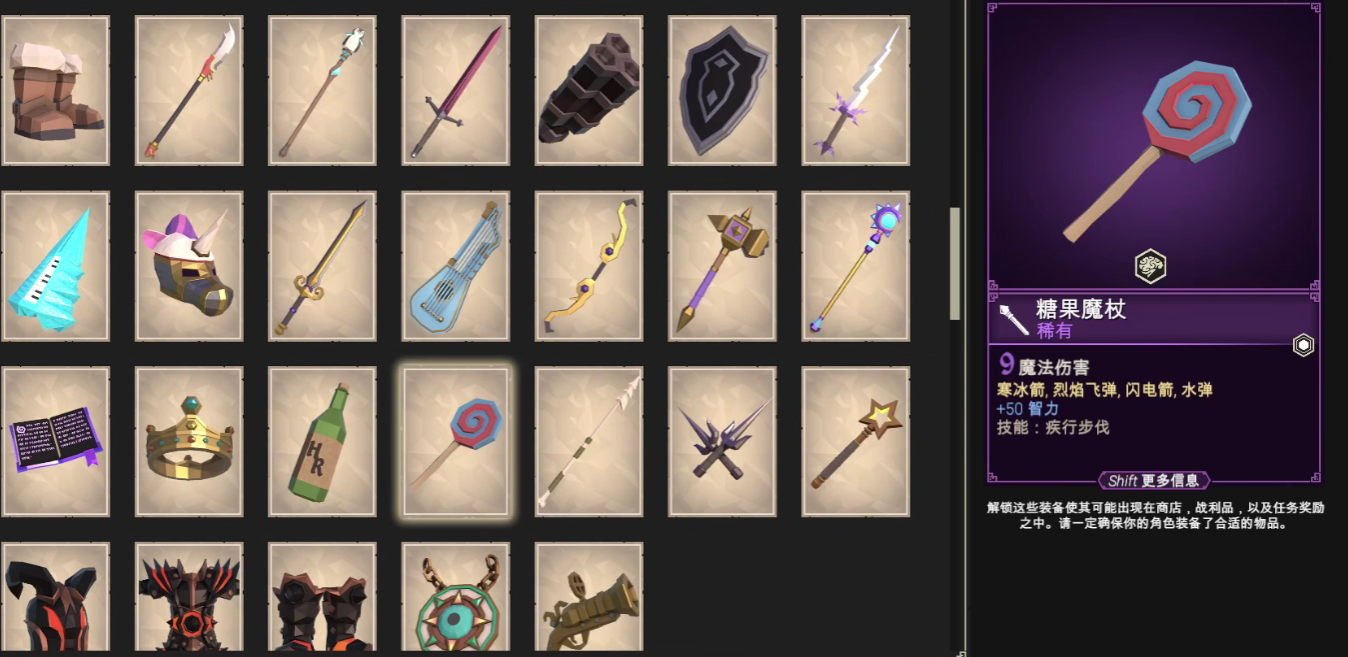Pick the lightning blade sword card
1348x657 pixels.
point(856,90)
